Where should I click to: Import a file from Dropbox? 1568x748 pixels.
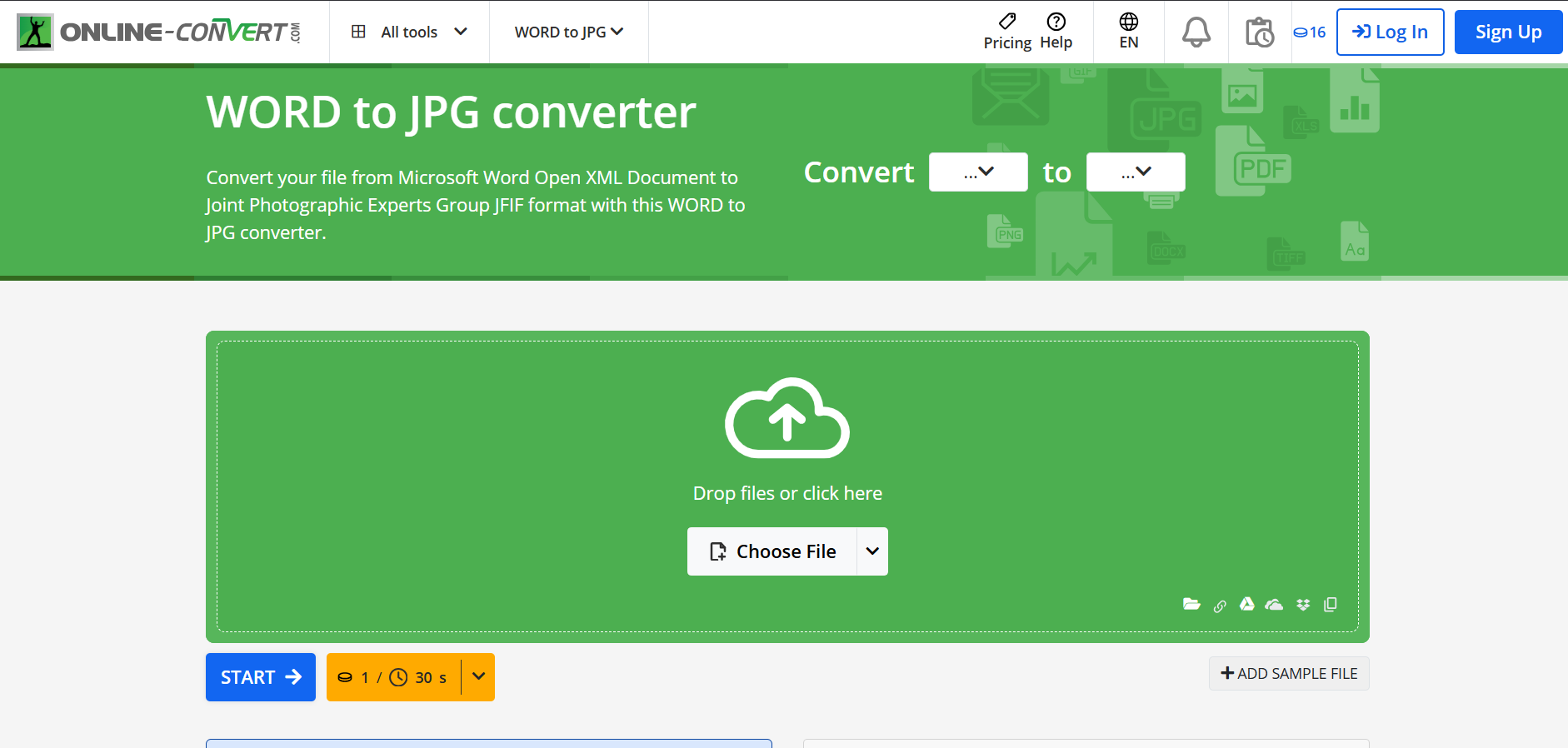coord(1303,605)
